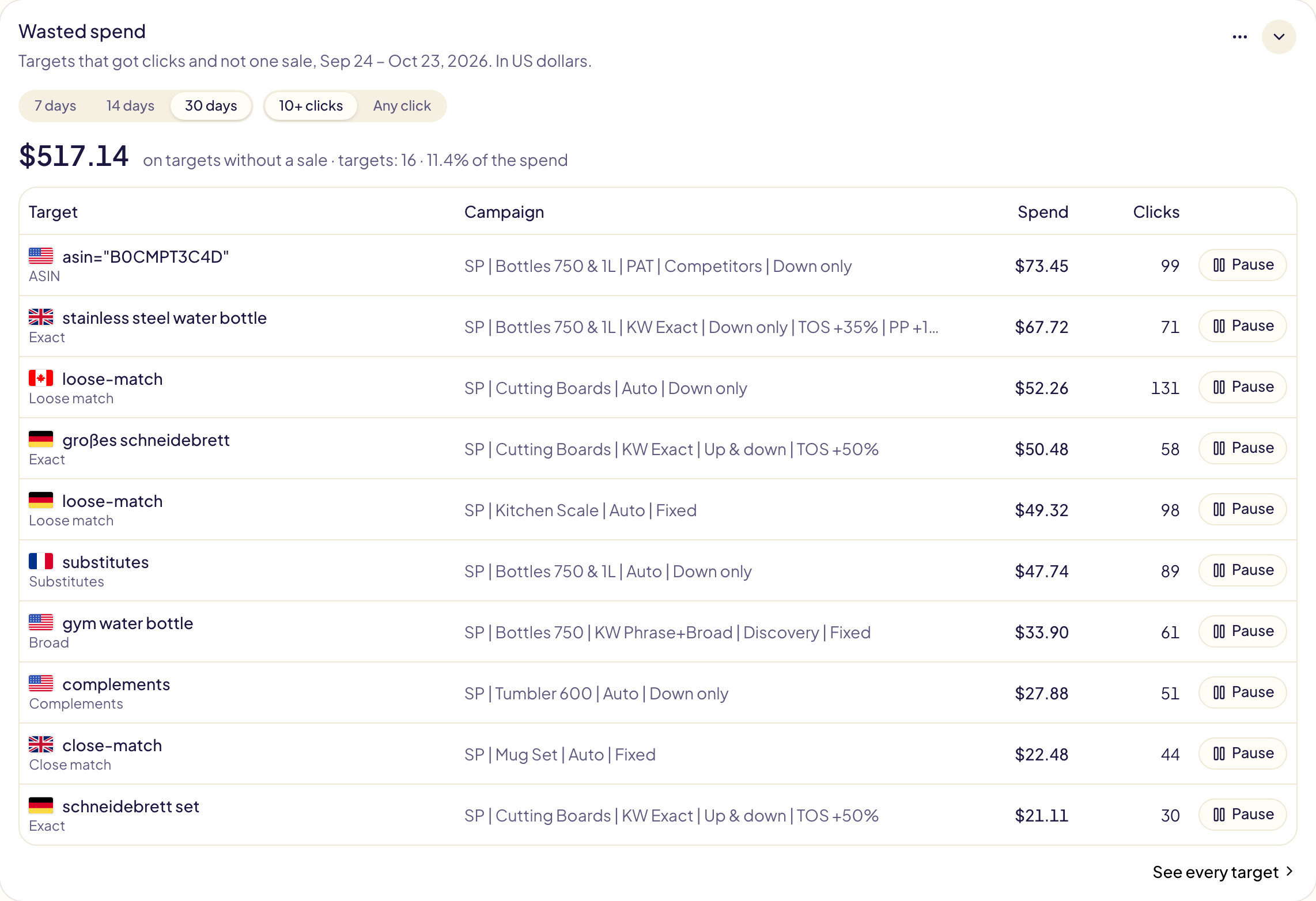Viewport: 1316px width, 901px height.
Task: Pause the gym water bottle target
Action: pos(1243,631)
